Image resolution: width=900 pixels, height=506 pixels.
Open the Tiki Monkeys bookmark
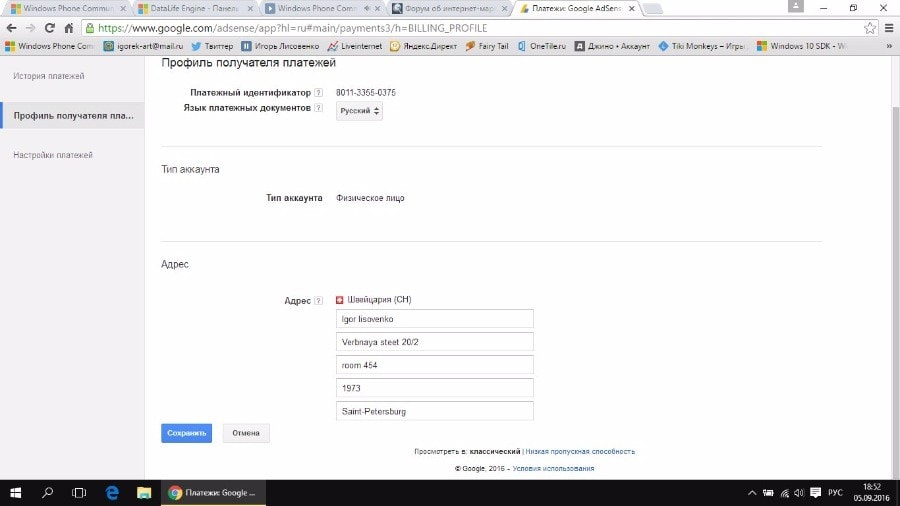[701, 46]
